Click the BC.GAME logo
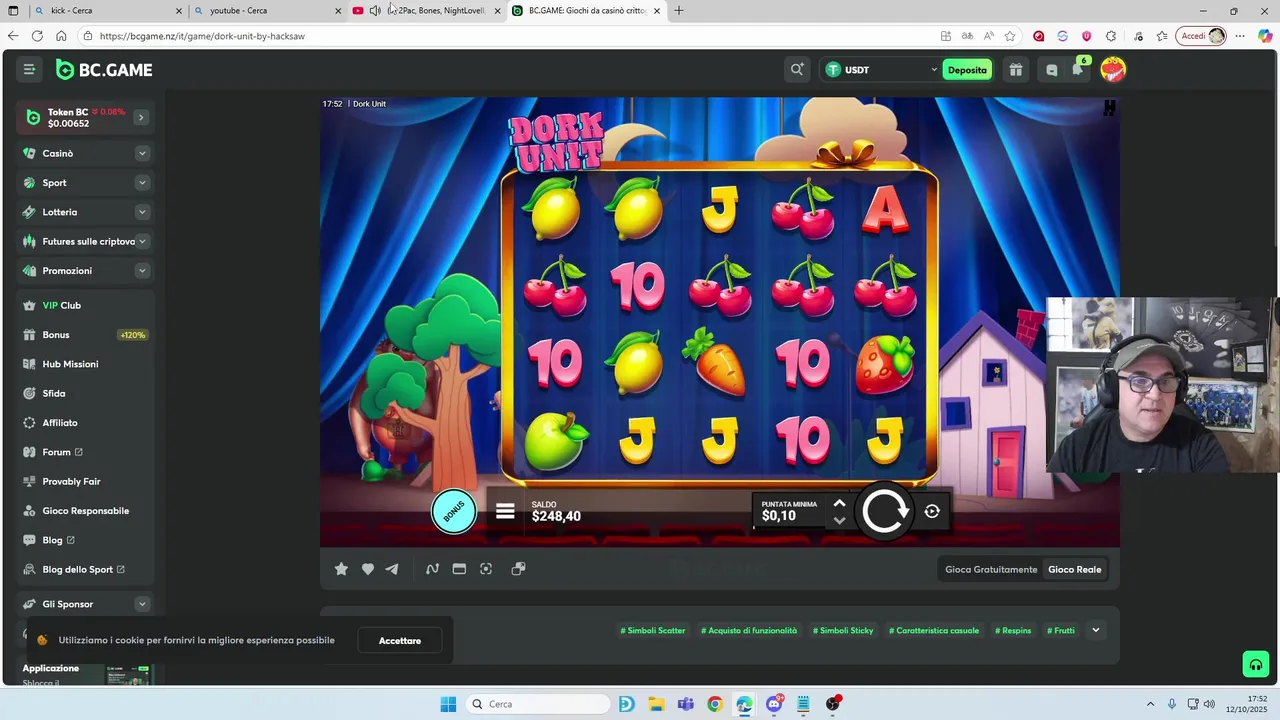The width and height of the screenshot is (1280, 720). [x=104, y=69]
